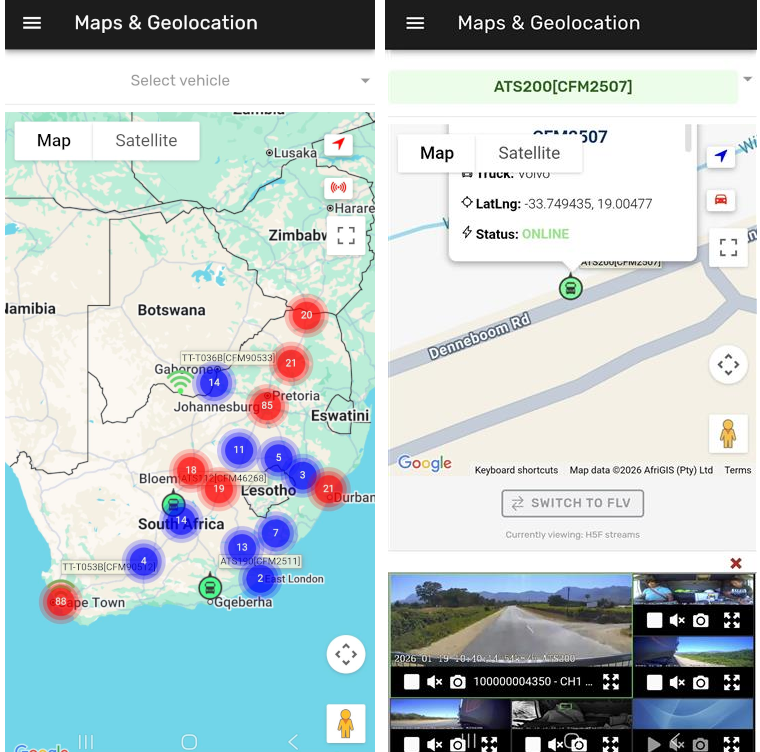
Task: Click SWITCH TO FLV button
Action: tap(572, 503)
